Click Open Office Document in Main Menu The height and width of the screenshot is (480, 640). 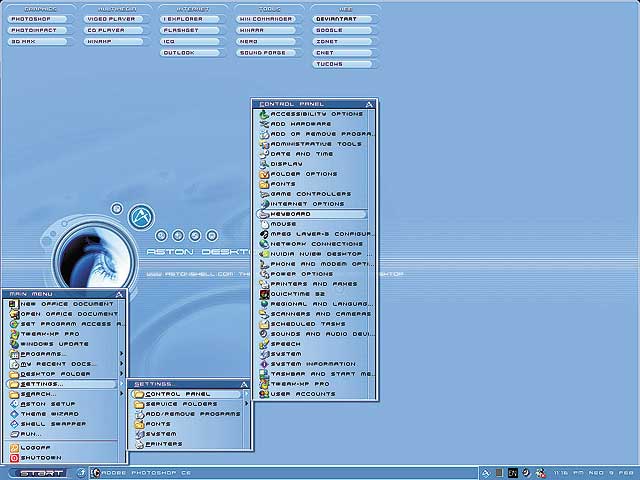click(x=62, y=314)
